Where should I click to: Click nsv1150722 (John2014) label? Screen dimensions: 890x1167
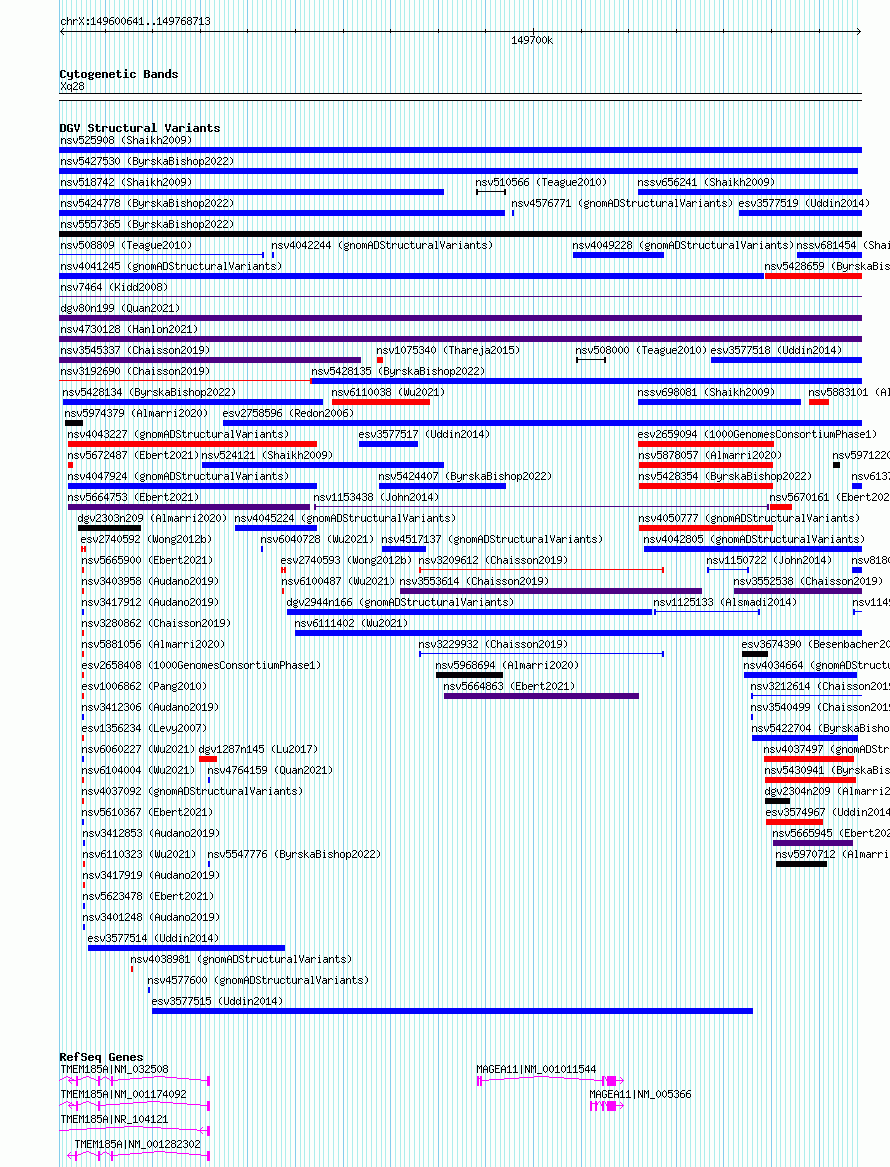[769, 560]
